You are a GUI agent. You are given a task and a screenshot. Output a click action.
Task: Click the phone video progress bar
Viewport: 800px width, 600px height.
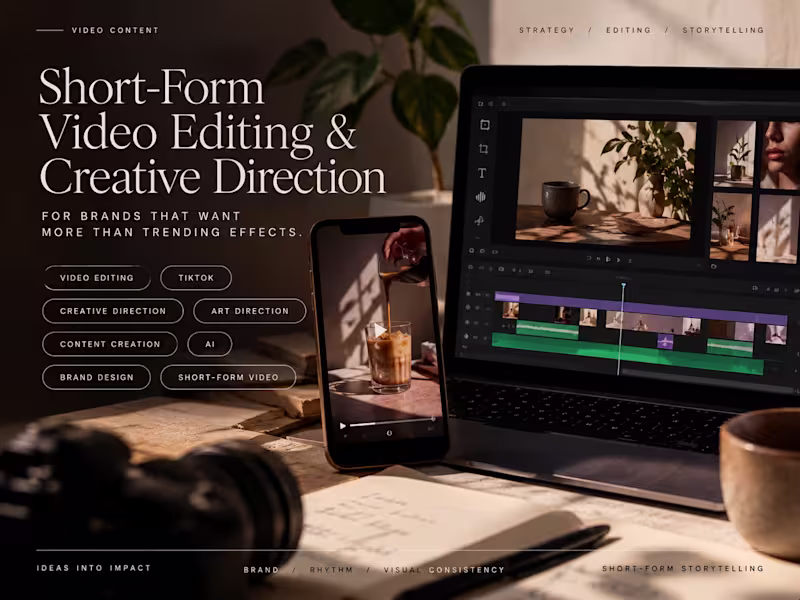pyautogui.click(x=392, y=422)
